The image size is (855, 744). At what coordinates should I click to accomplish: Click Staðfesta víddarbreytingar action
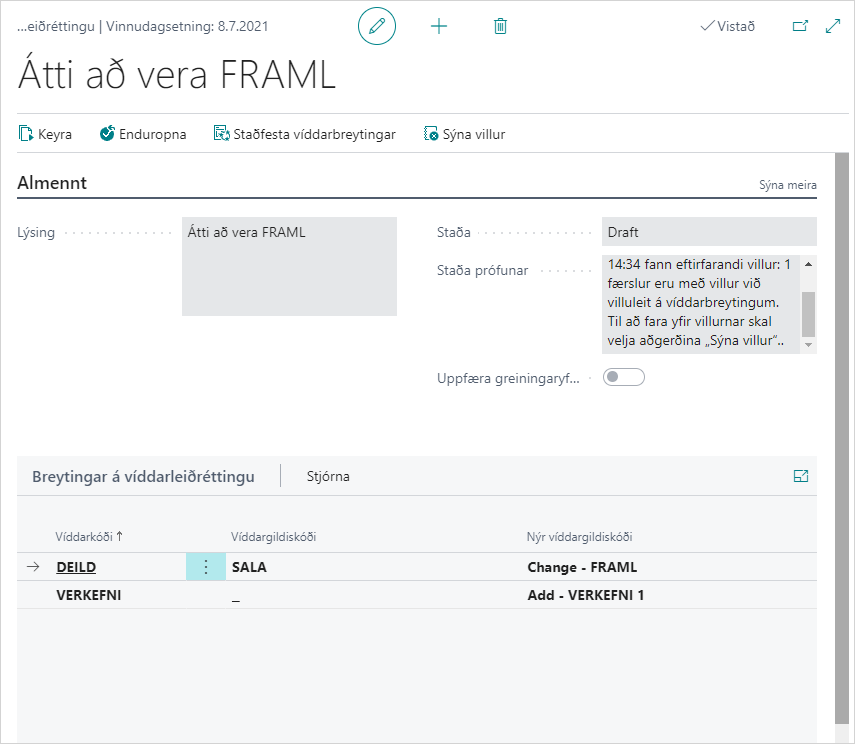point(305,134)
